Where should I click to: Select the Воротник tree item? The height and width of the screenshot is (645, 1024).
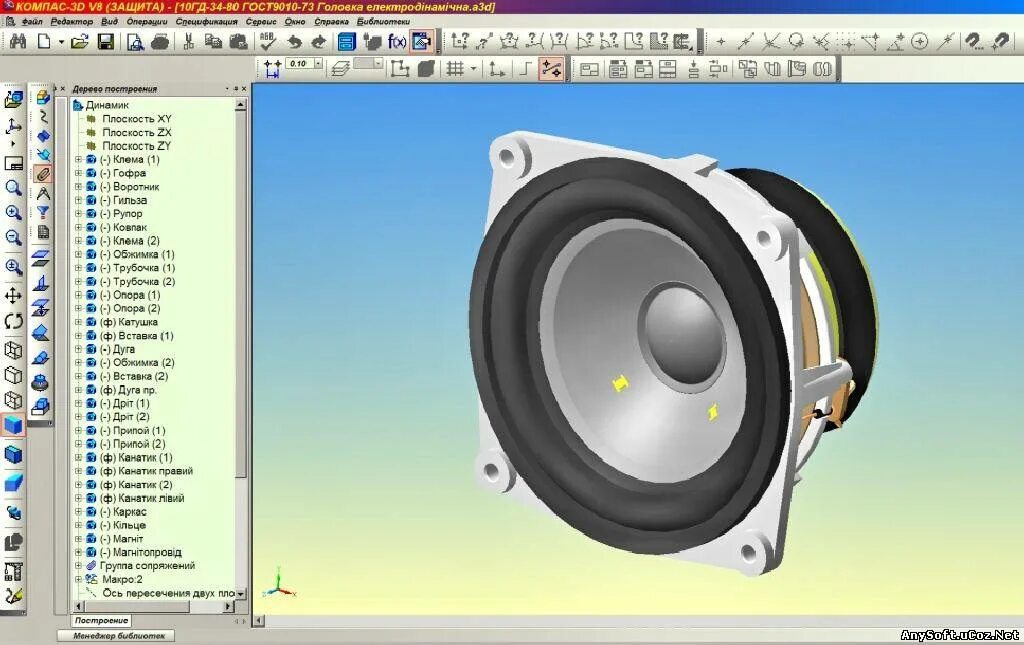(129, 187)
